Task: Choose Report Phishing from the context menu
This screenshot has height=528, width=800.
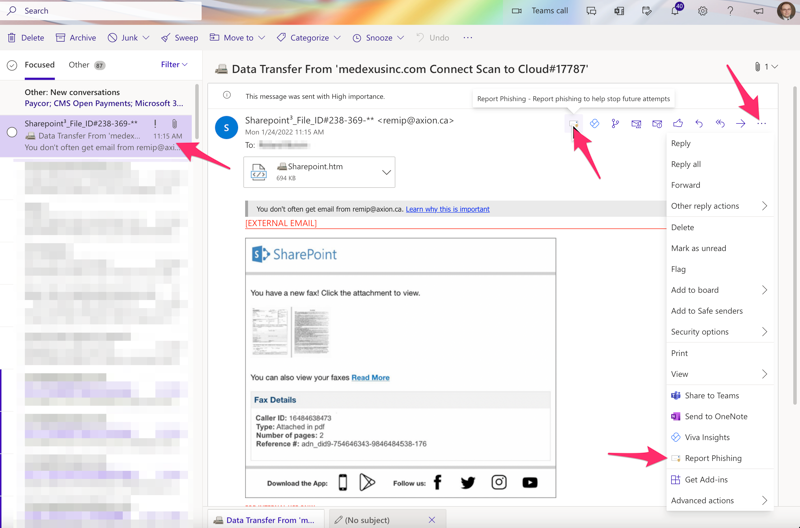Action: 712,458
